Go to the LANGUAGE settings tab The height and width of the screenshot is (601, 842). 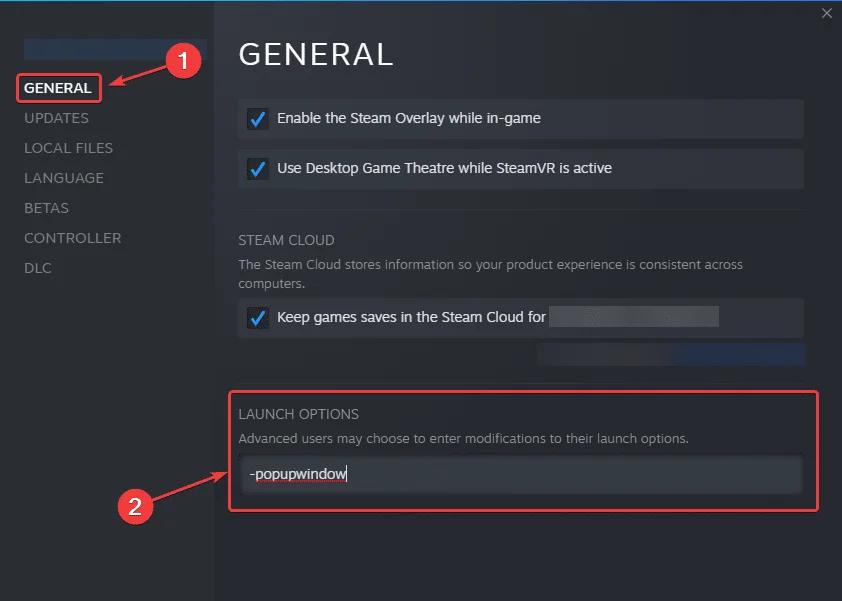[x=64, y=178]
